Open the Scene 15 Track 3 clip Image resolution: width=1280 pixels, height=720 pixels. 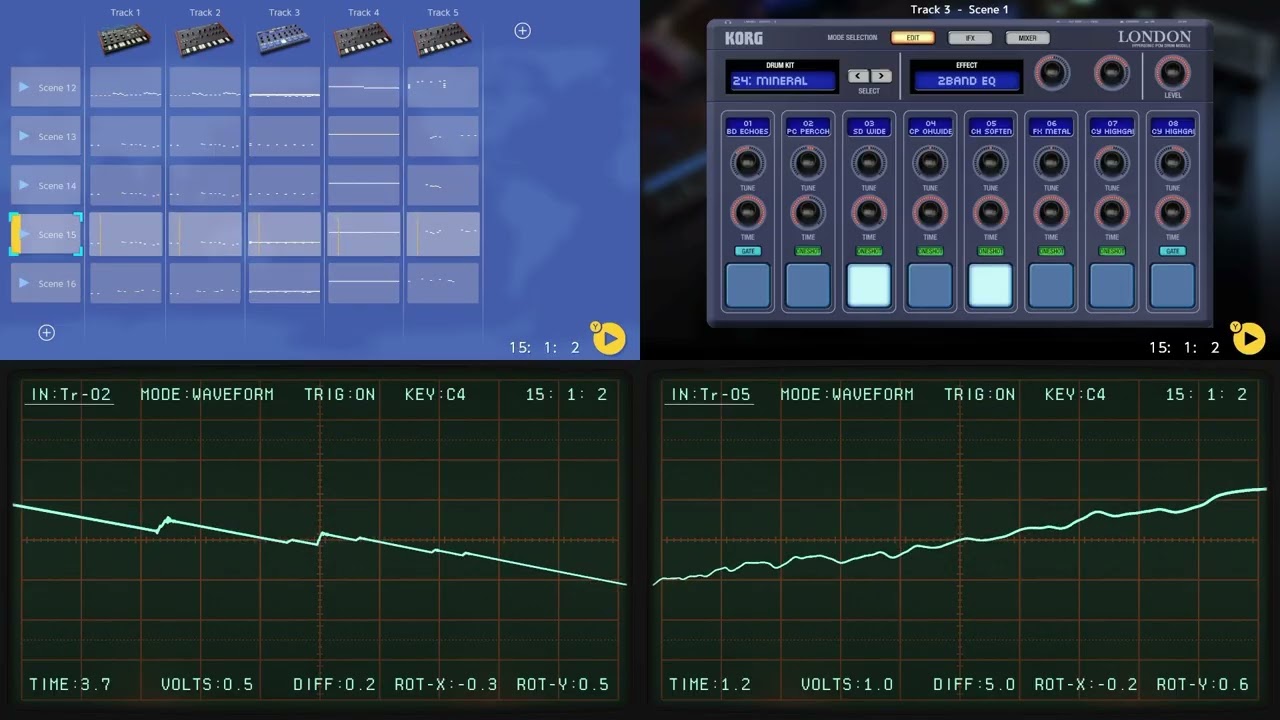tap(284, 234)
